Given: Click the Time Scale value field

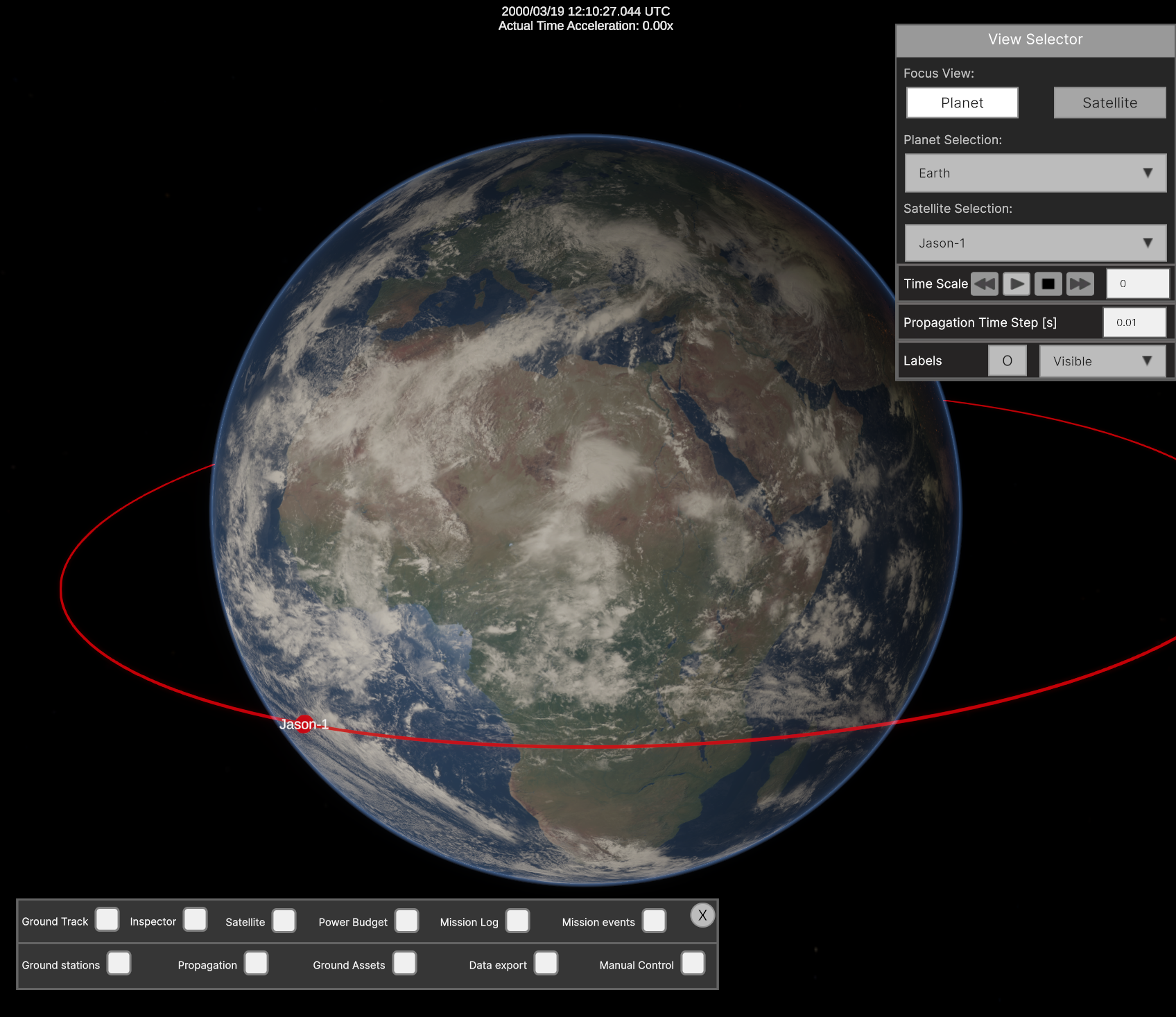Looking at the screenshot, I should [x=1137, y=284].
